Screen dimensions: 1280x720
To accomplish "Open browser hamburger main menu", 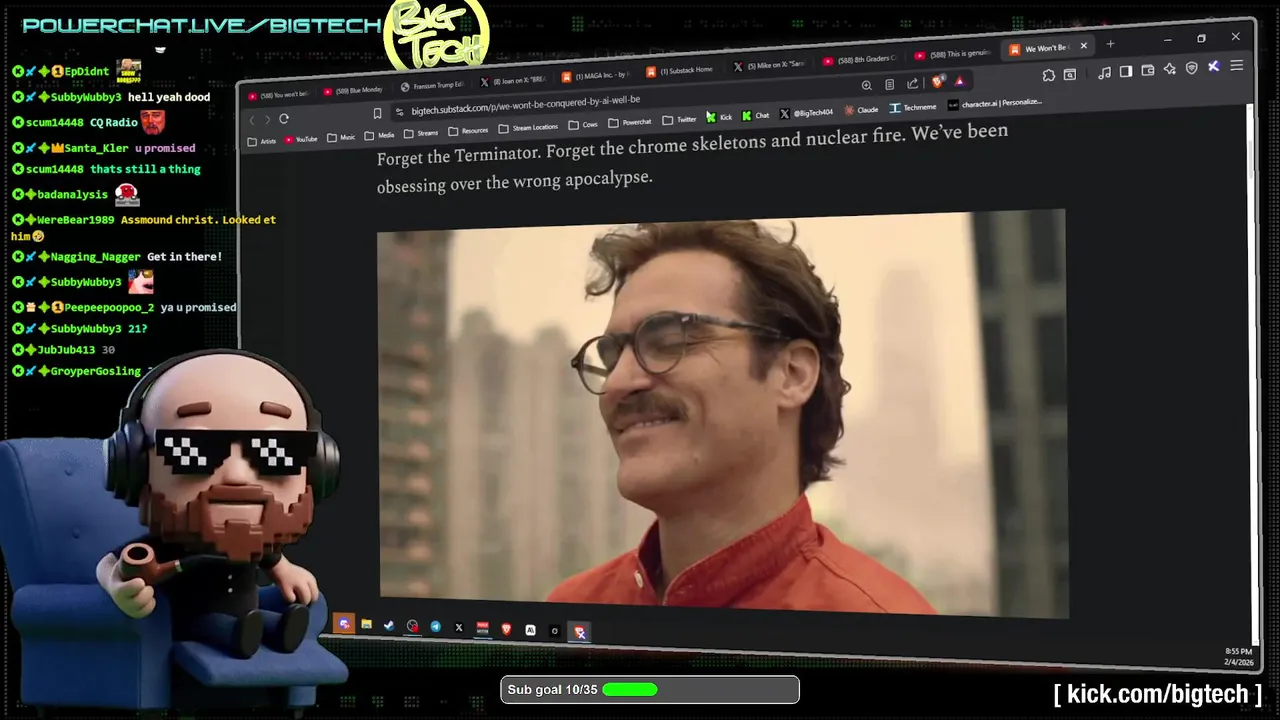I will click(1236, 65).
